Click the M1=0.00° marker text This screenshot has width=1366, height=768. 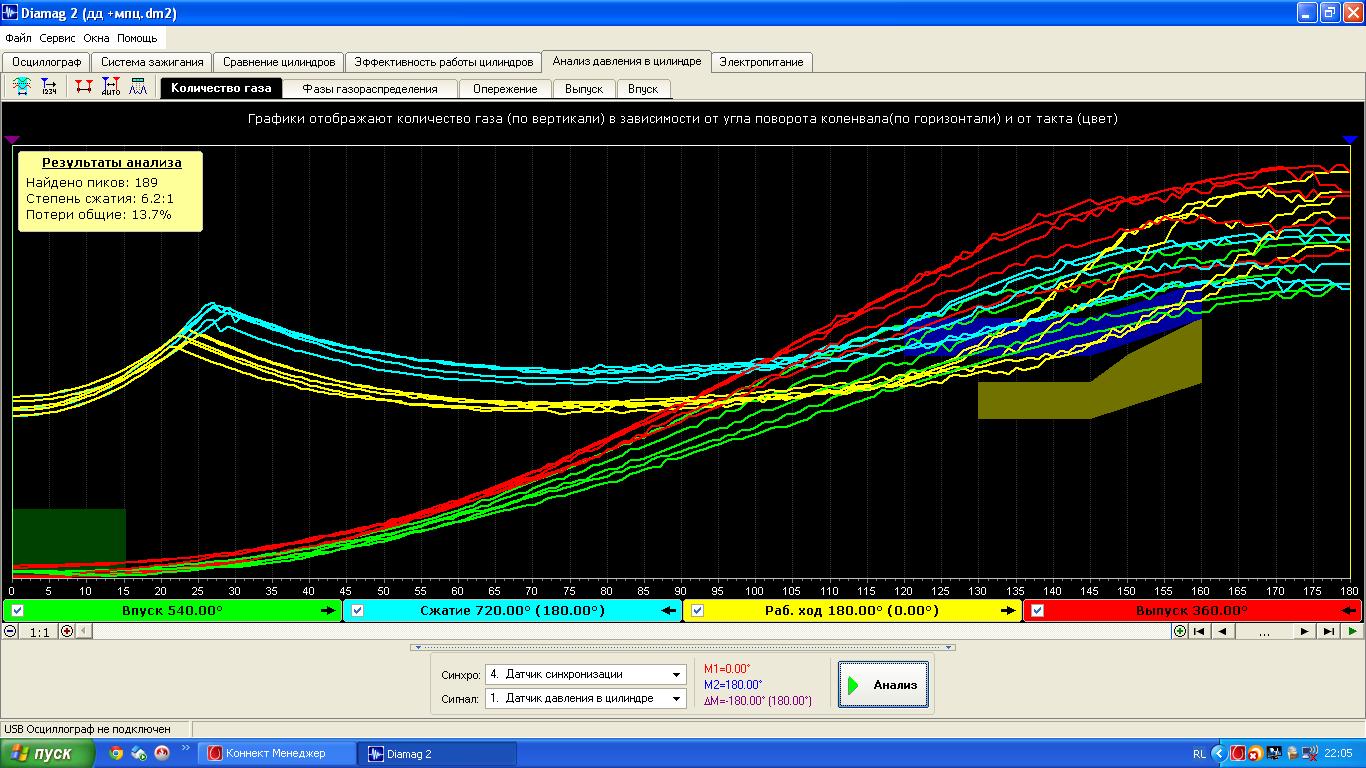727,669
